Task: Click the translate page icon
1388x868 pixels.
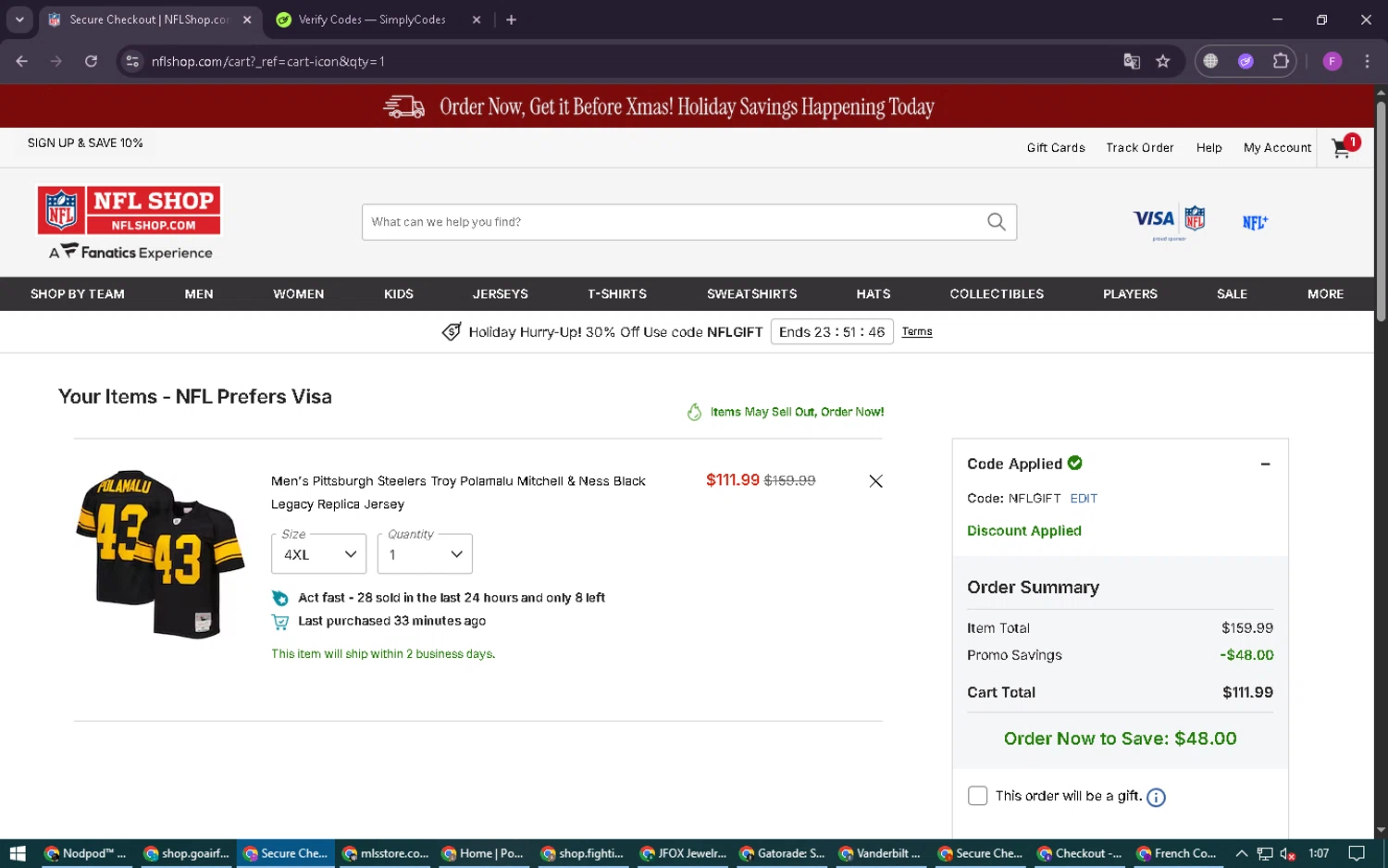Action: [x=1132, y=61]
